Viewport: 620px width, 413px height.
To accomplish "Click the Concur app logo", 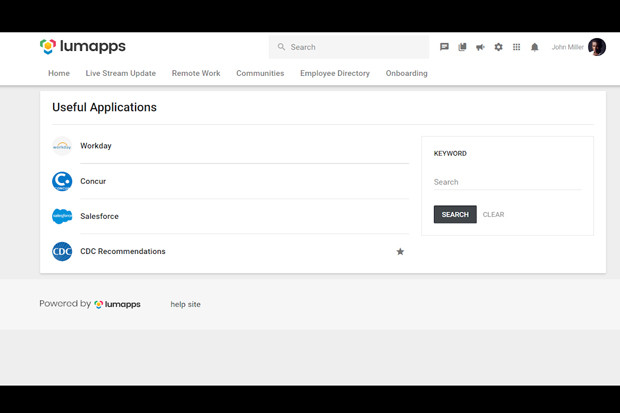I will point(62,181).
